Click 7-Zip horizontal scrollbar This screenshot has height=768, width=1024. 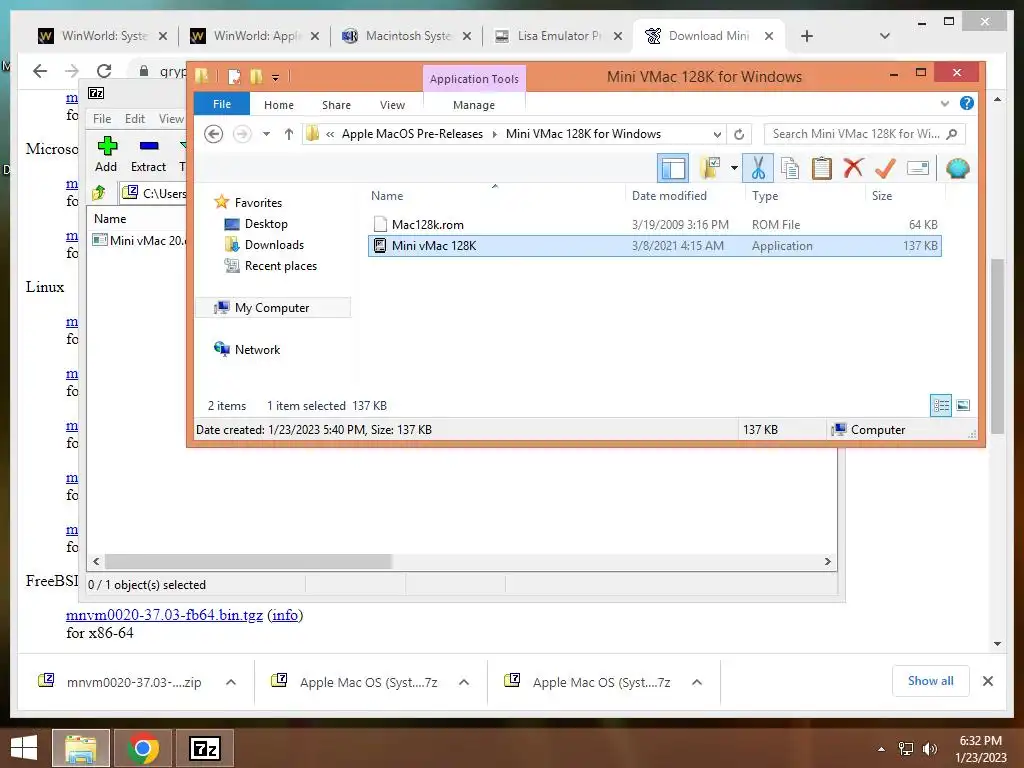click(248, 562)
